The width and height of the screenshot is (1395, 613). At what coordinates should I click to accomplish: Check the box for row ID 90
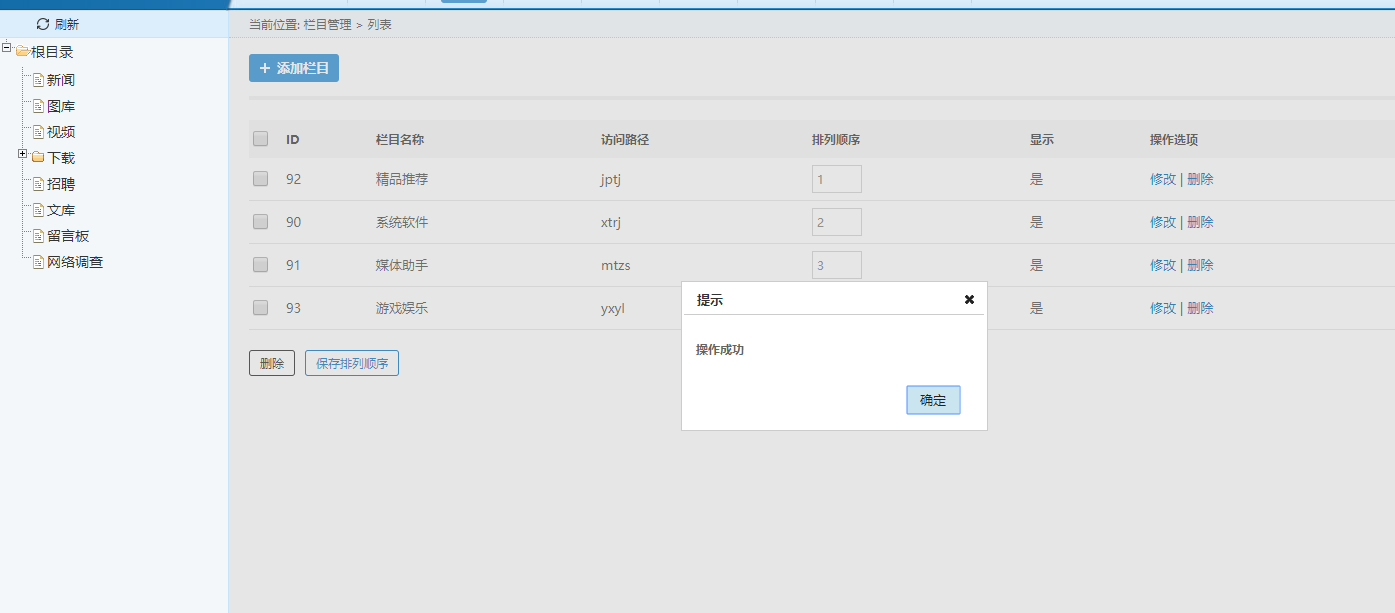[260, 222]
